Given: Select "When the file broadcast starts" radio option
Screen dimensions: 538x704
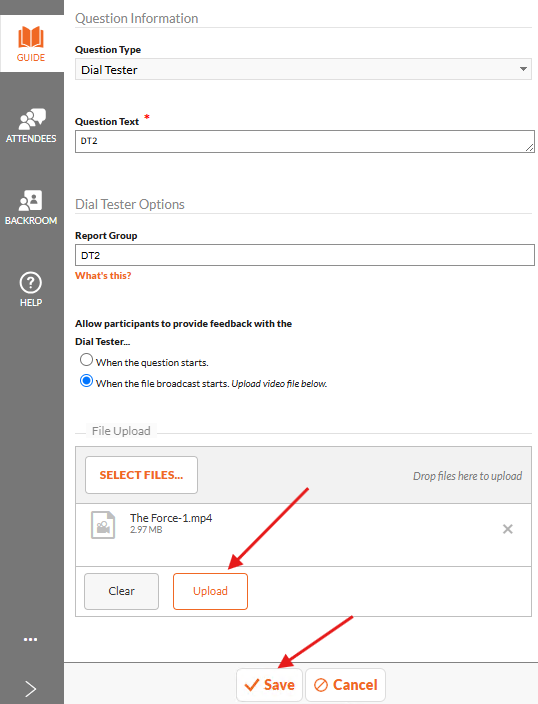Looking at the screenshot, I should [x=86, y=381].
